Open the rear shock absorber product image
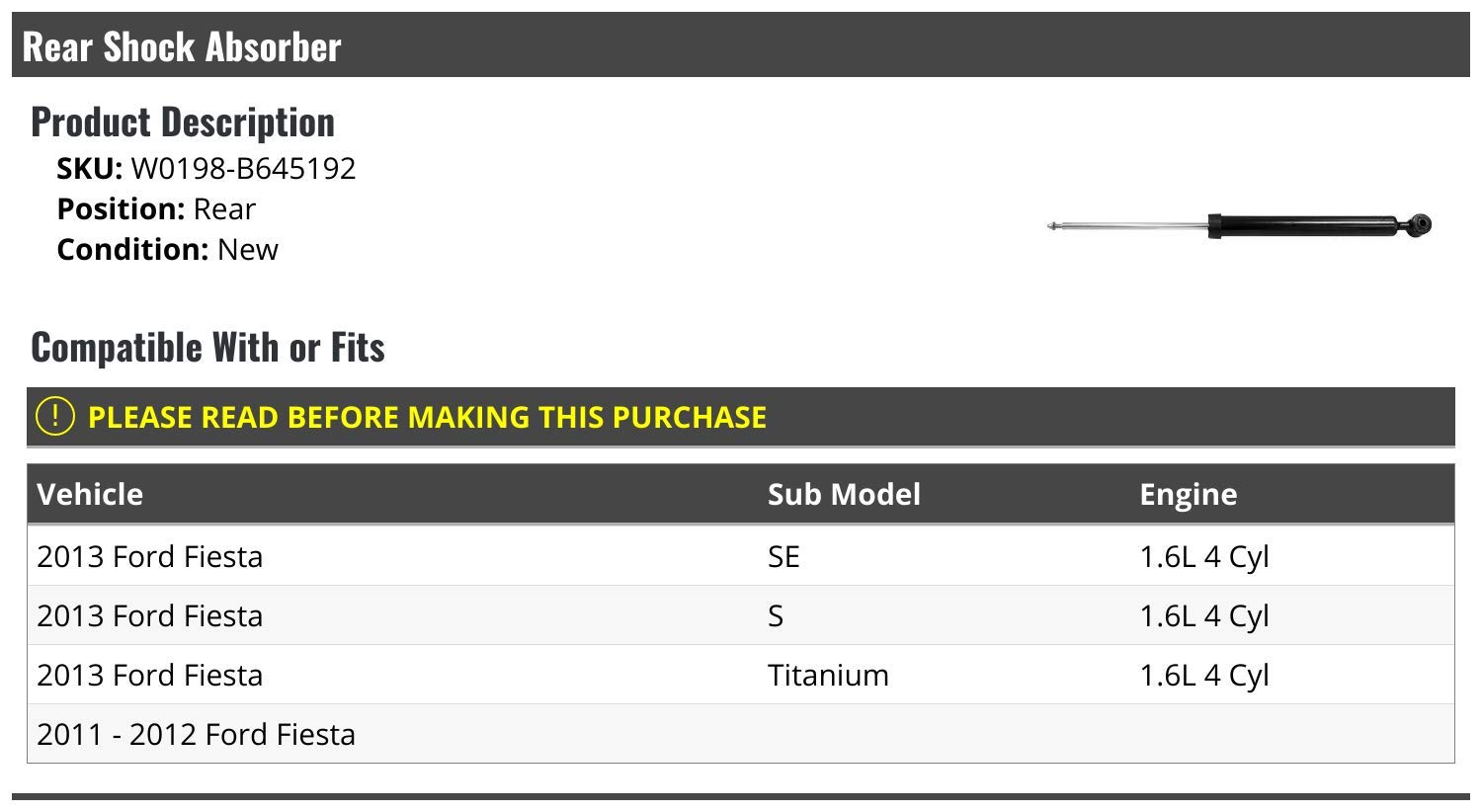This screenshot has height=812, width=1482. [x=1239, y=226]
